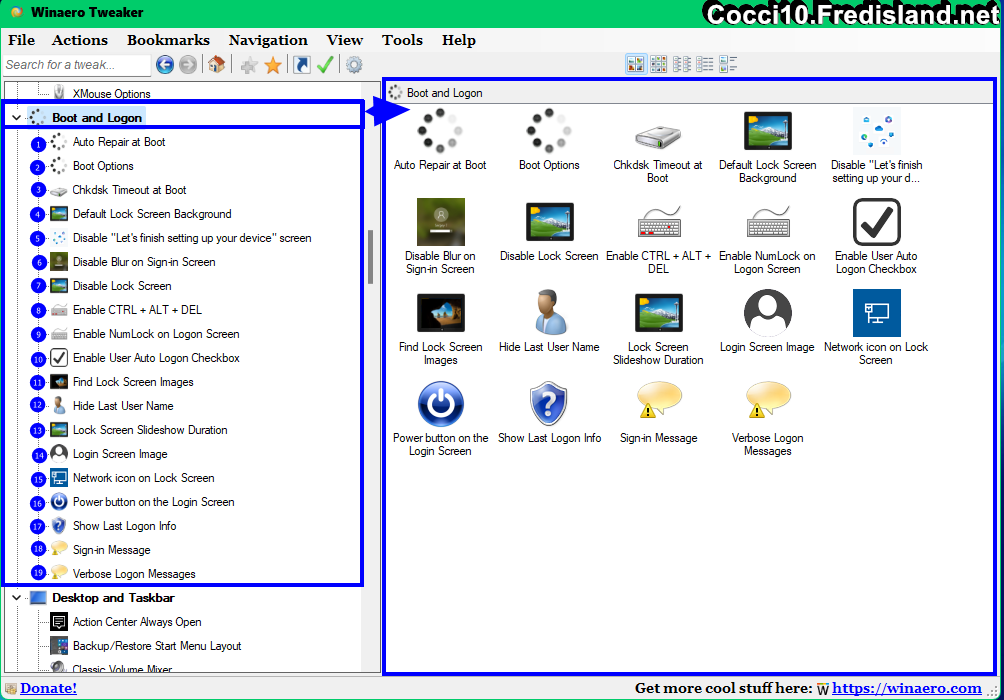The image size is (1004, 700).
Task: Click the green checkmark apply icon
Action: pos(325,65)
